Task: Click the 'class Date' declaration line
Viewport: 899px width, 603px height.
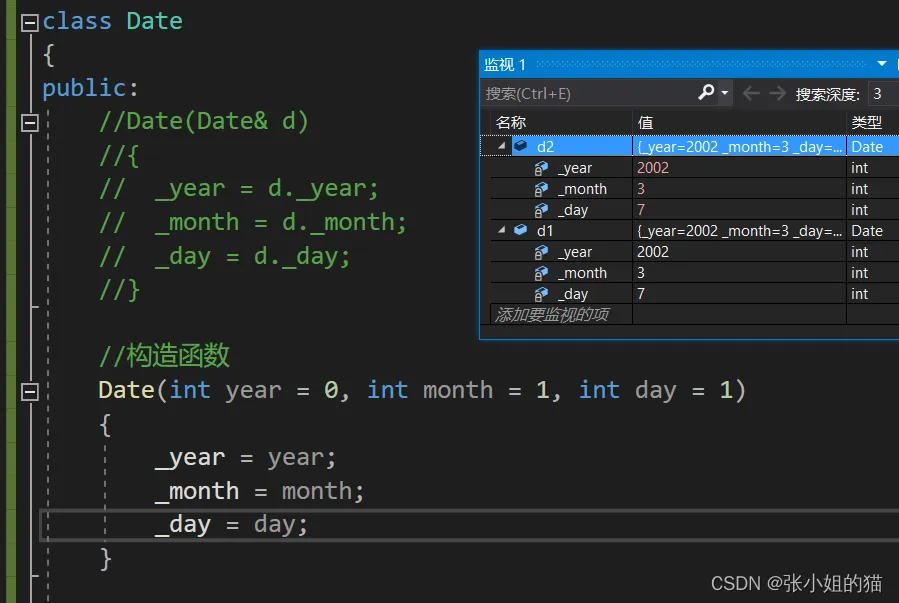Action: (x=112, y=22)
